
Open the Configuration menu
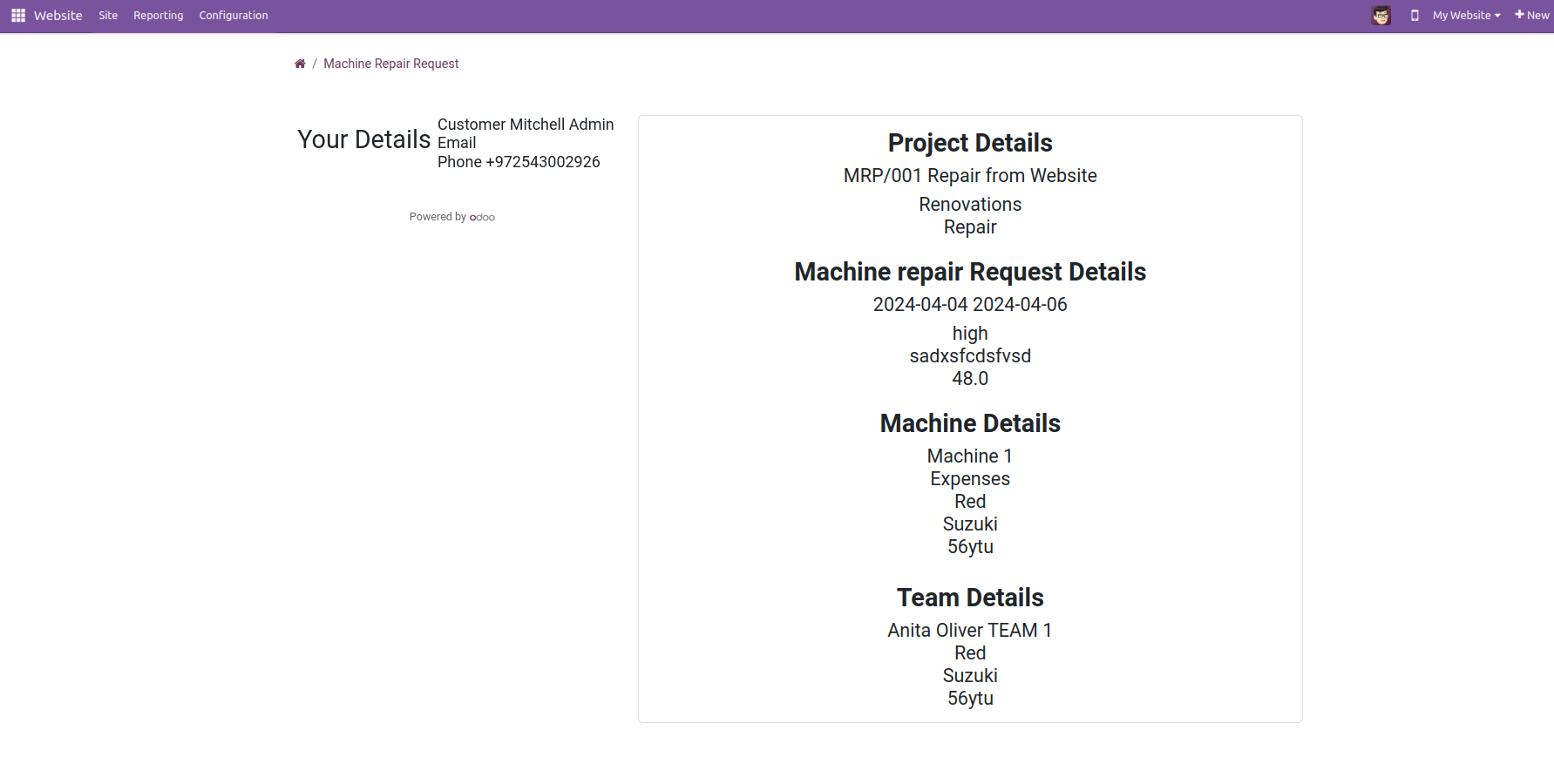tap(234, 16)
